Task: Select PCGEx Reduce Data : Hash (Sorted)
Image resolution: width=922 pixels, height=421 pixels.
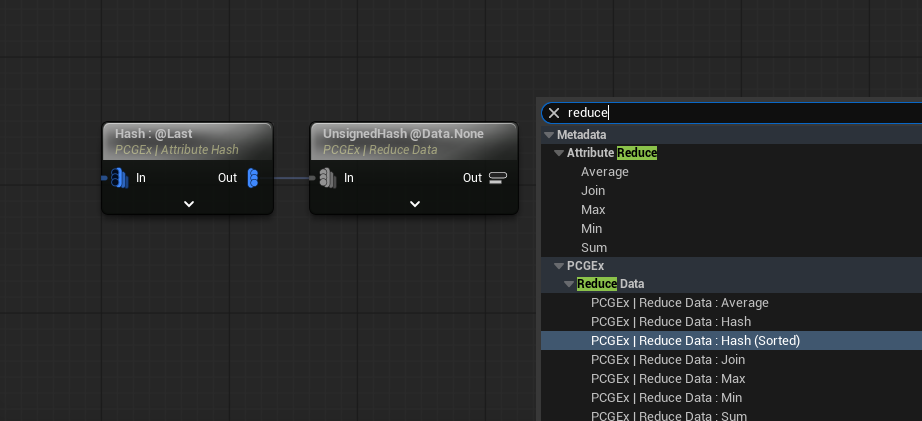Action: click(695, 341)
